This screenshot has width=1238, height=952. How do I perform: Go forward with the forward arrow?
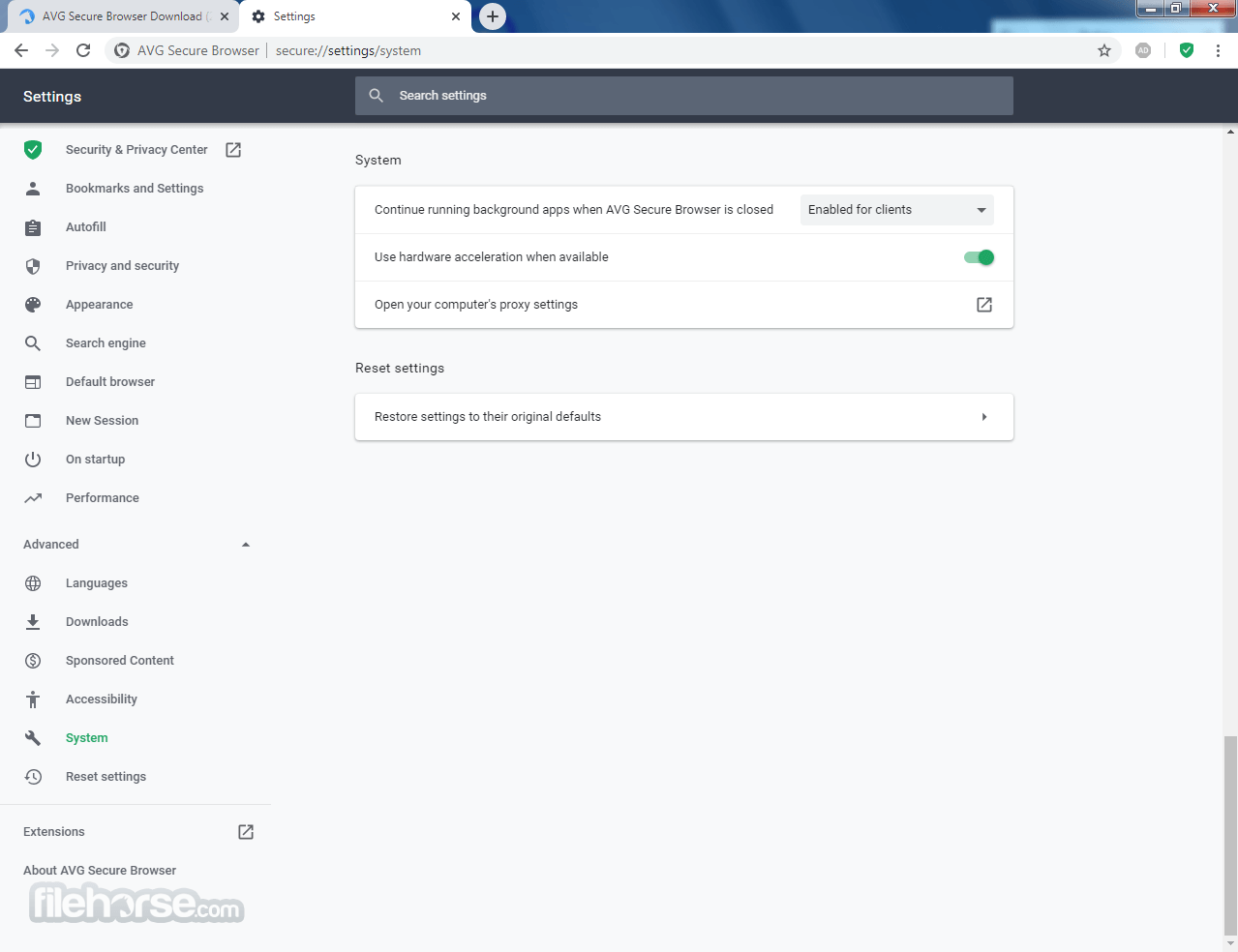click(52, 50)
